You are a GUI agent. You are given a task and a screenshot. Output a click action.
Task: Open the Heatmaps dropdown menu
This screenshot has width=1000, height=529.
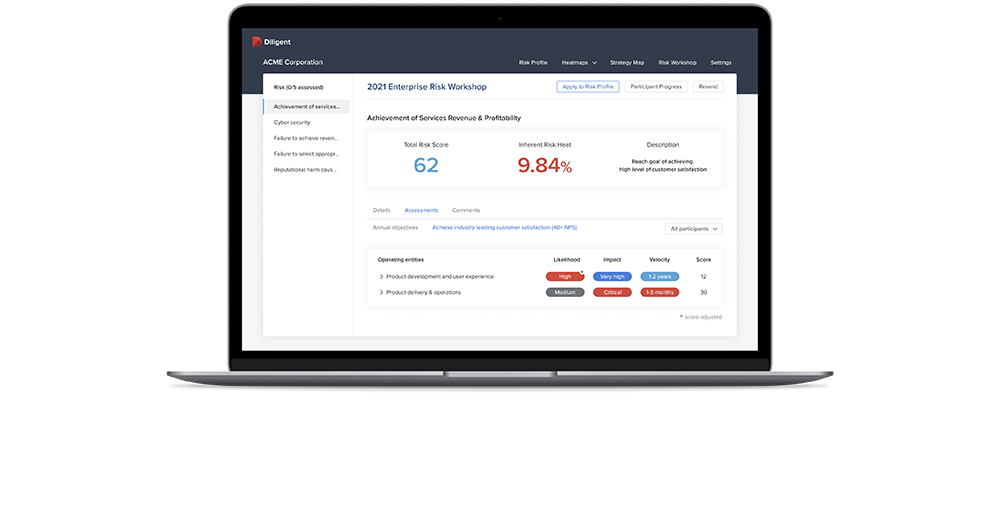click(579, 62)
